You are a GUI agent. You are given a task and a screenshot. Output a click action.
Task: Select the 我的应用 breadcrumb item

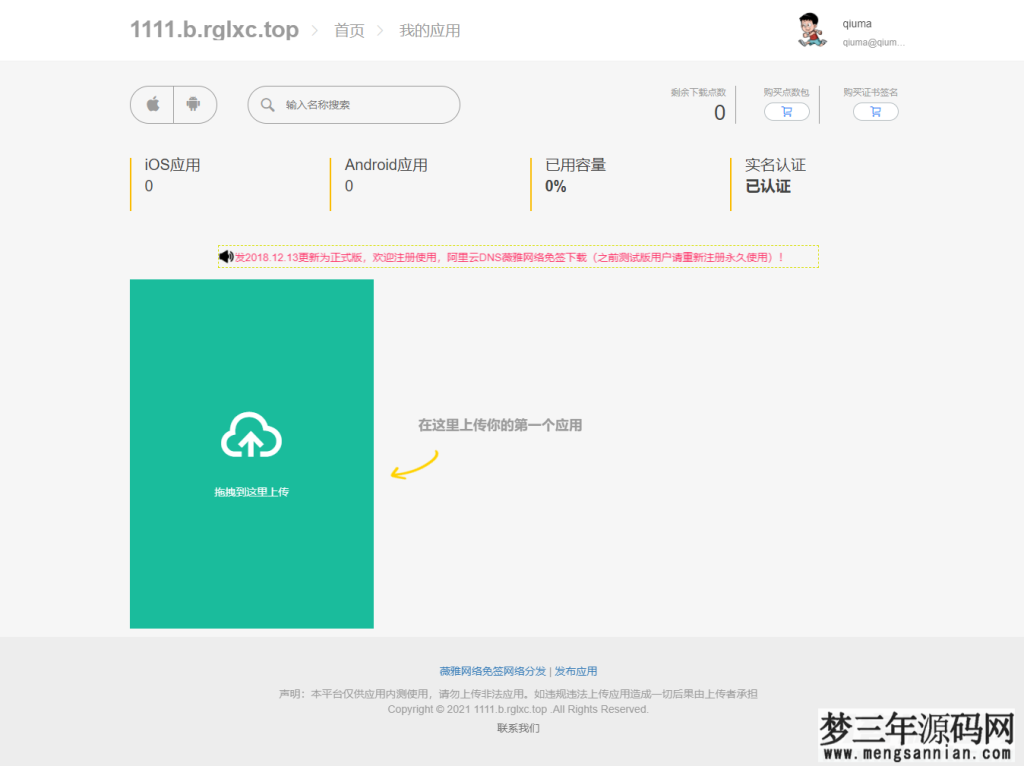click(430, 30)
